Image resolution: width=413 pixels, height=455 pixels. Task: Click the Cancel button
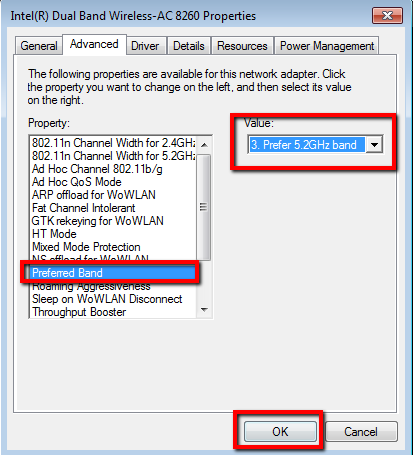click(361, 432)
